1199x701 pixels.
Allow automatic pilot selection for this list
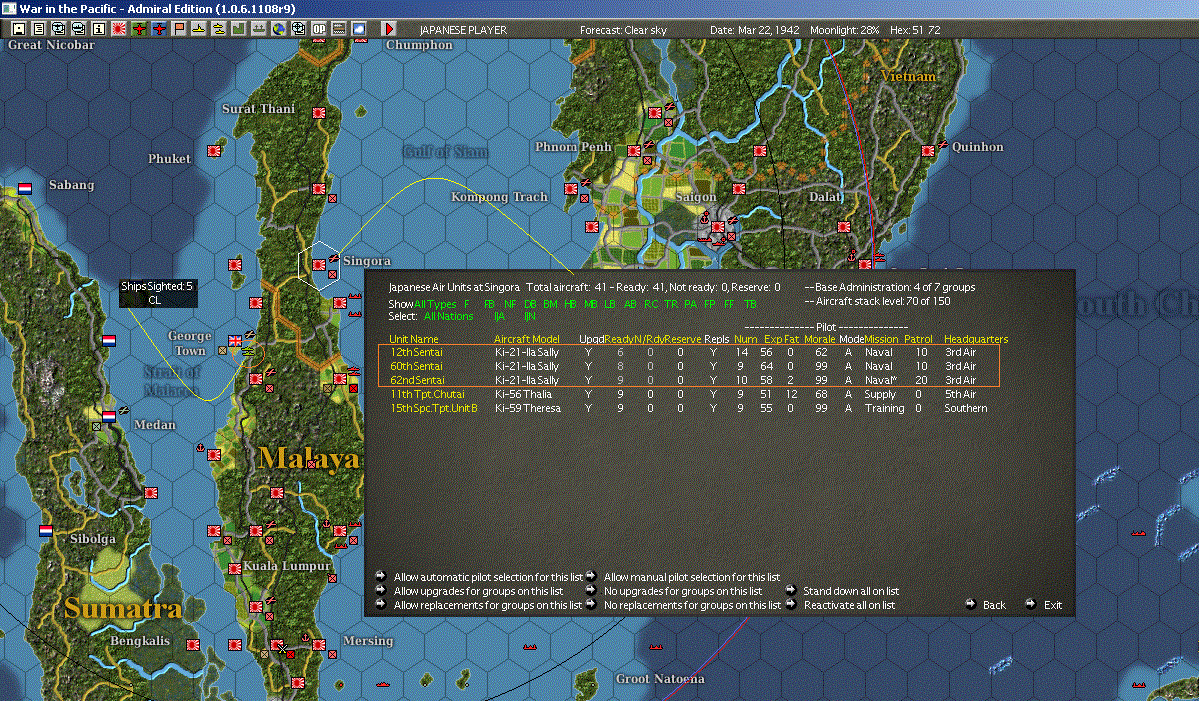click(488, 577)
